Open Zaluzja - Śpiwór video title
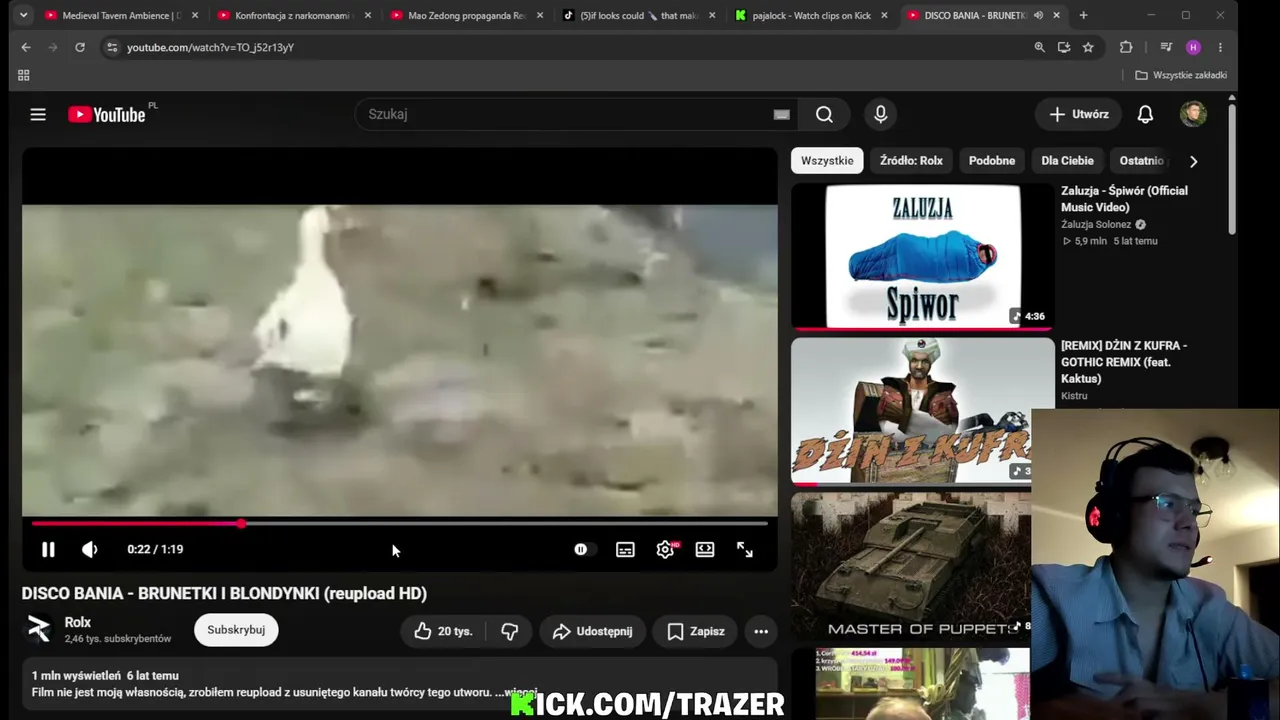This screenshot has width=1280, height=720. tap(1124, 199)
